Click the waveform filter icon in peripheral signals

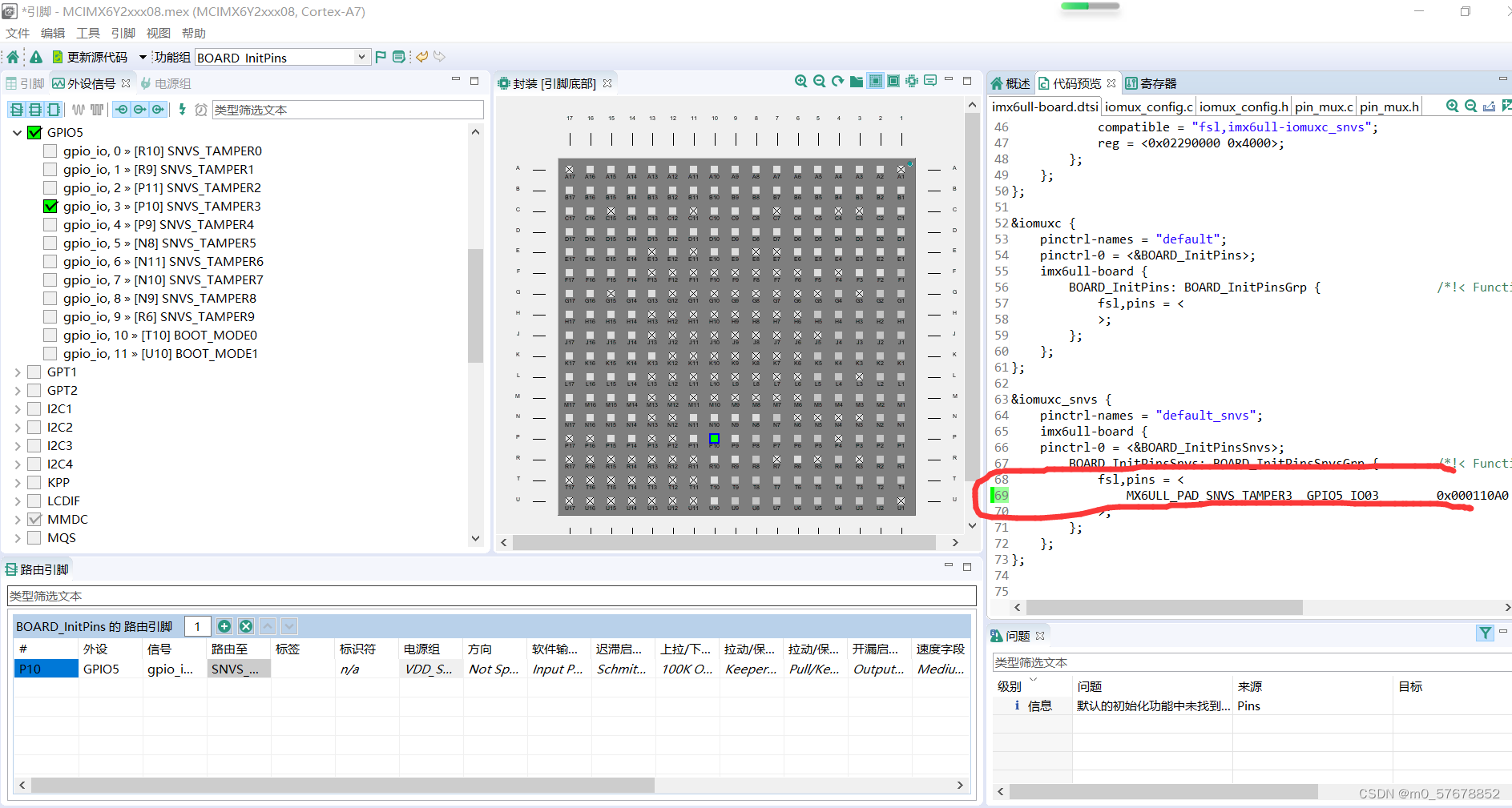click(78, 110)
